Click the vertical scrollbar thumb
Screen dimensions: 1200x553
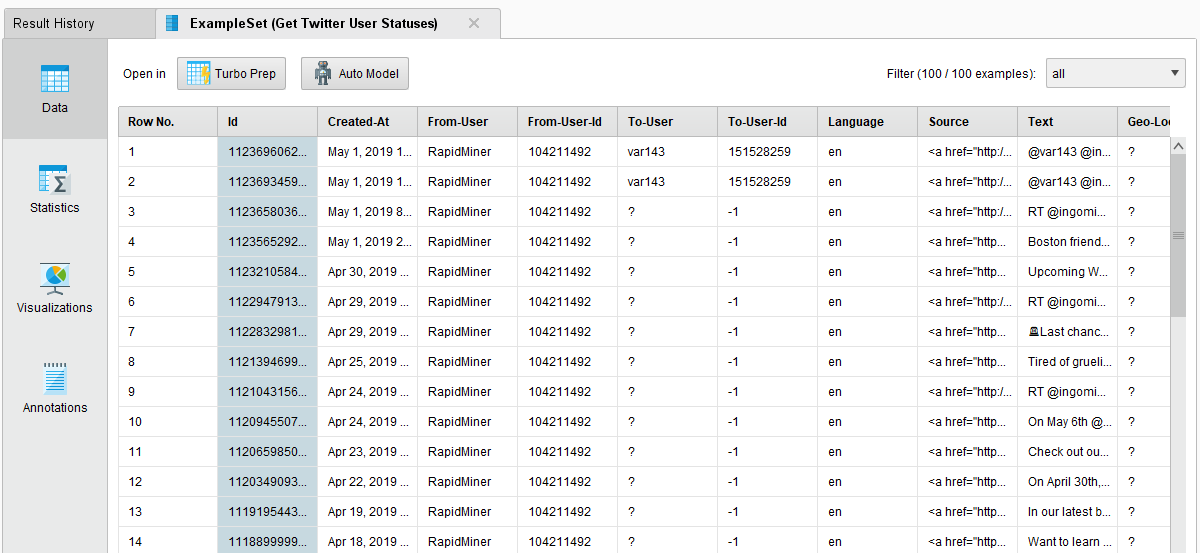1177,236
